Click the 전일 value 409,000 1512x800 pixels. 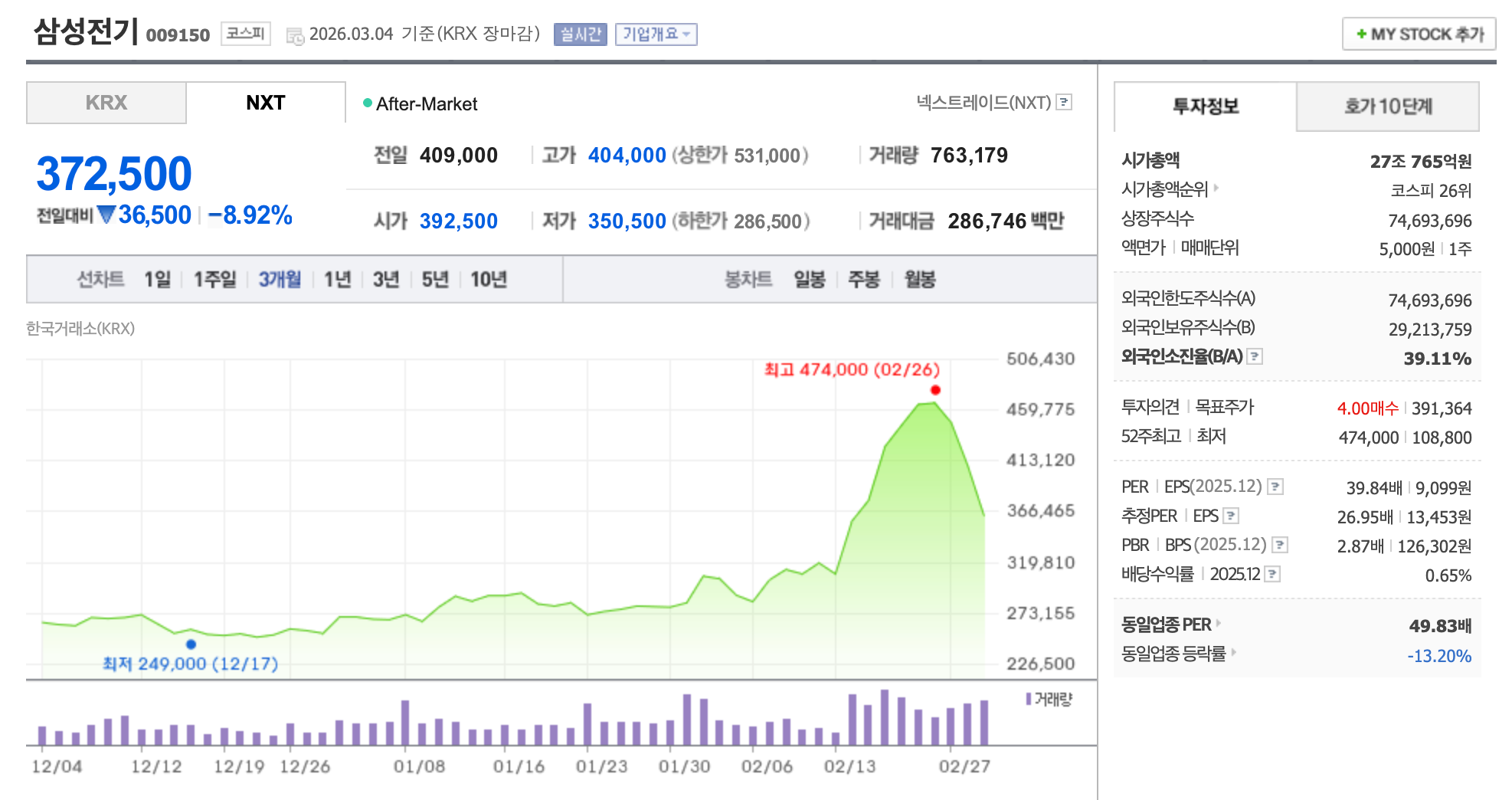(459, 156)
